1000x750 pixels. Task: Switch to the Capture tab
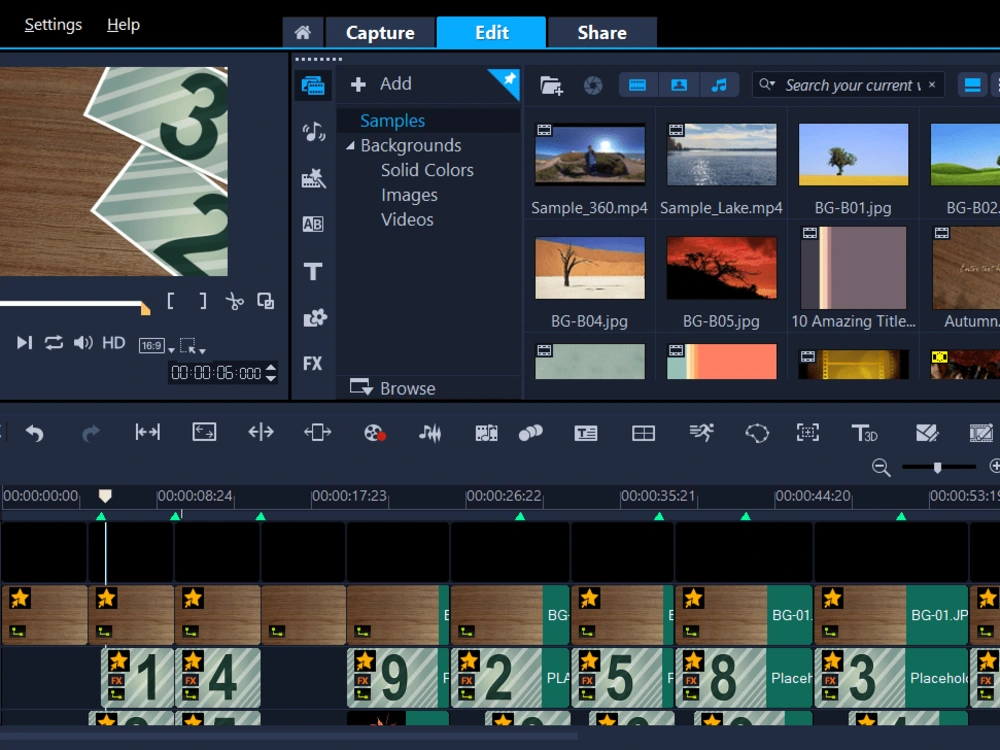(x=380, y=33)
